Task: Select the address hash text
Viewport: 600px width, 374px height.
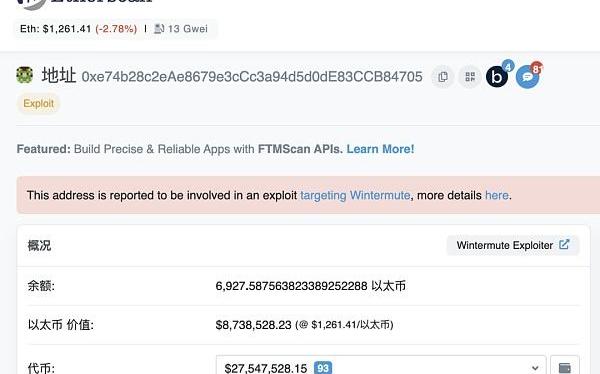Action: tap(252, 77)
